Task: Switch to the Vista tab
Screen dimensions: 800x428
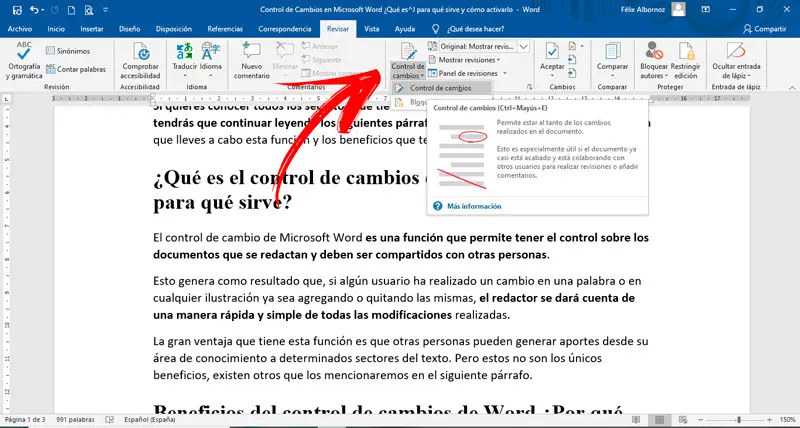Action: (371, 29)
